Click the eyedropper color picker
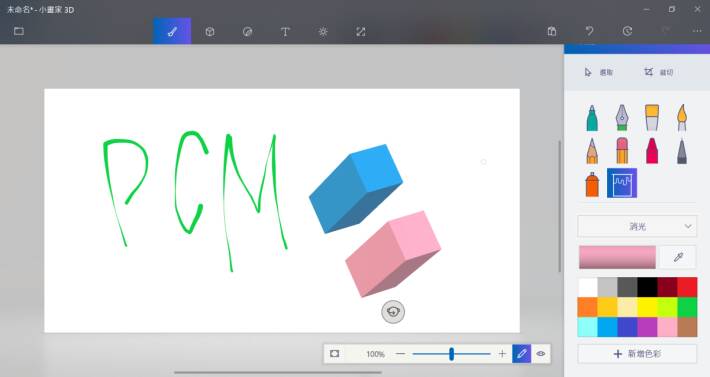The height and width of the screenshot is (377, 710). pyautogui.click(x=678, y=258)
